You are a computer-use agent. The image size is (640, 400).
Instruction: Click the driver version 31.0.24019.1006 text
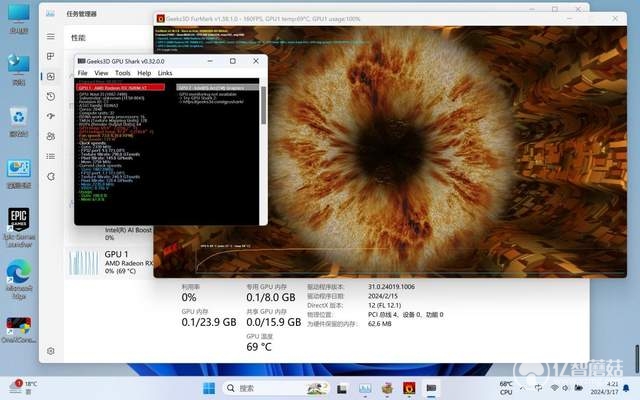391,287
